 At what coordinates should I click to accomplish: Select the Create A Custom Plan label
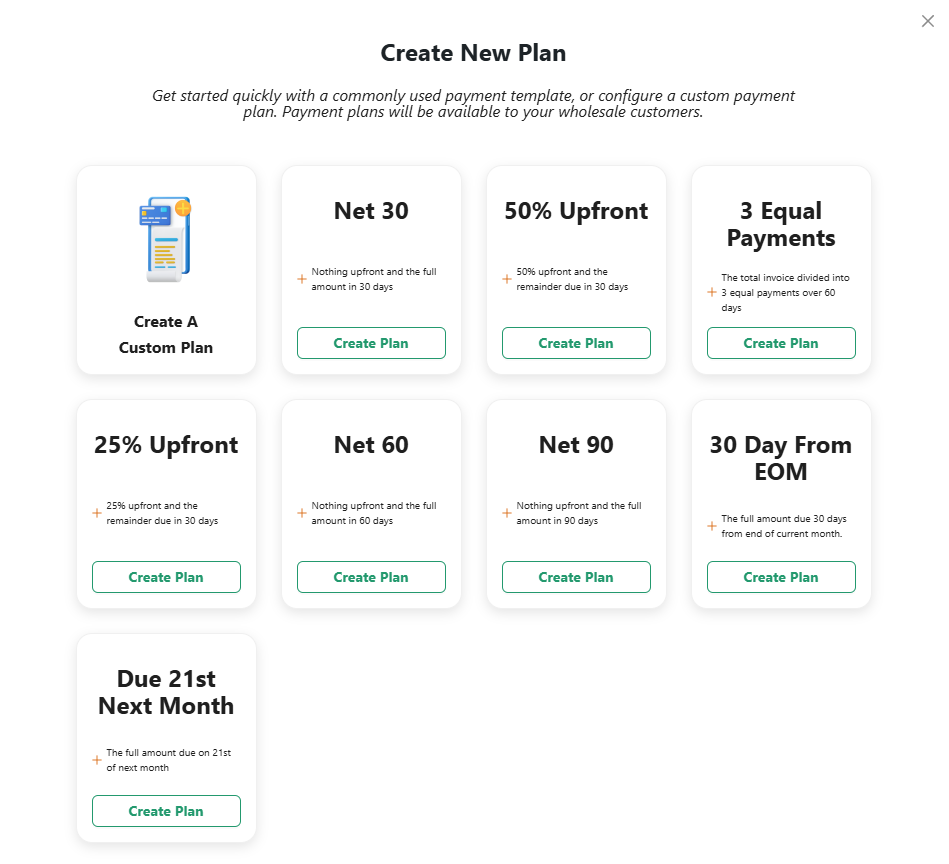coord(166,335)
